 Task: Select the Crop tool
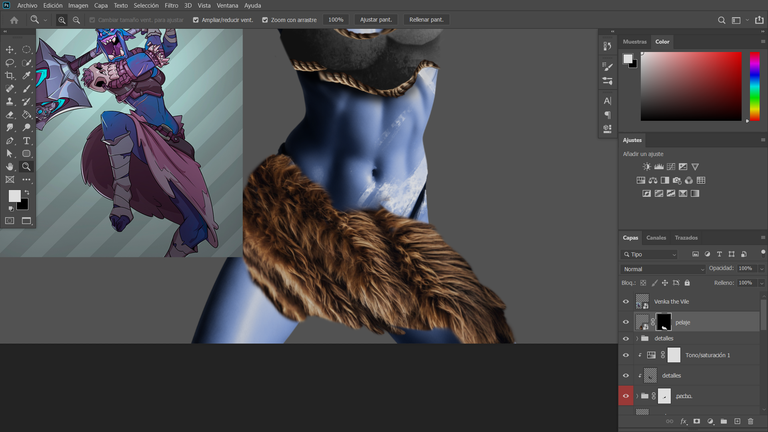(x=10, y=75)
